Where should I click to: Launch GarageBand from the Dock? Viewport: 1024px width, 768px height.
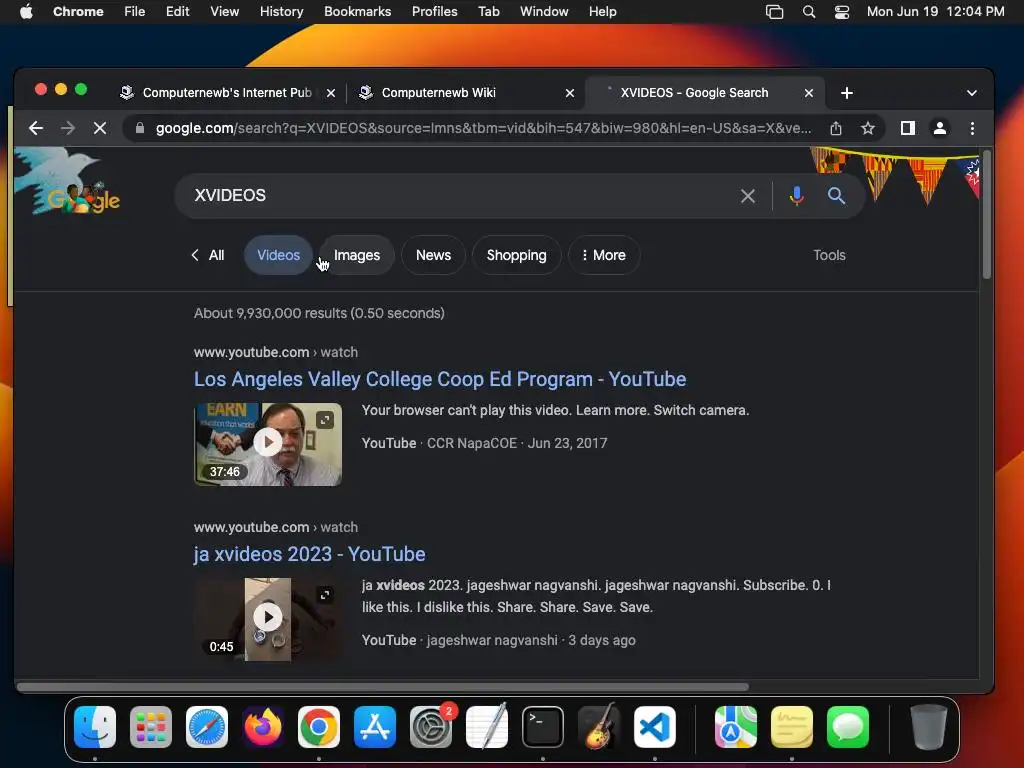(x=599, y=726)
